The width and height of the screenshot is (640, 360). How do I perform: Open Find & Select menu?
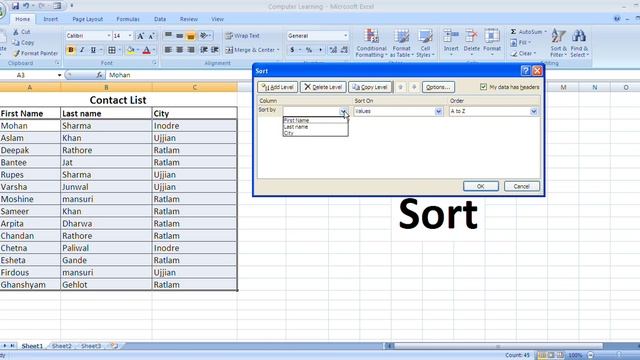(579, 43)
